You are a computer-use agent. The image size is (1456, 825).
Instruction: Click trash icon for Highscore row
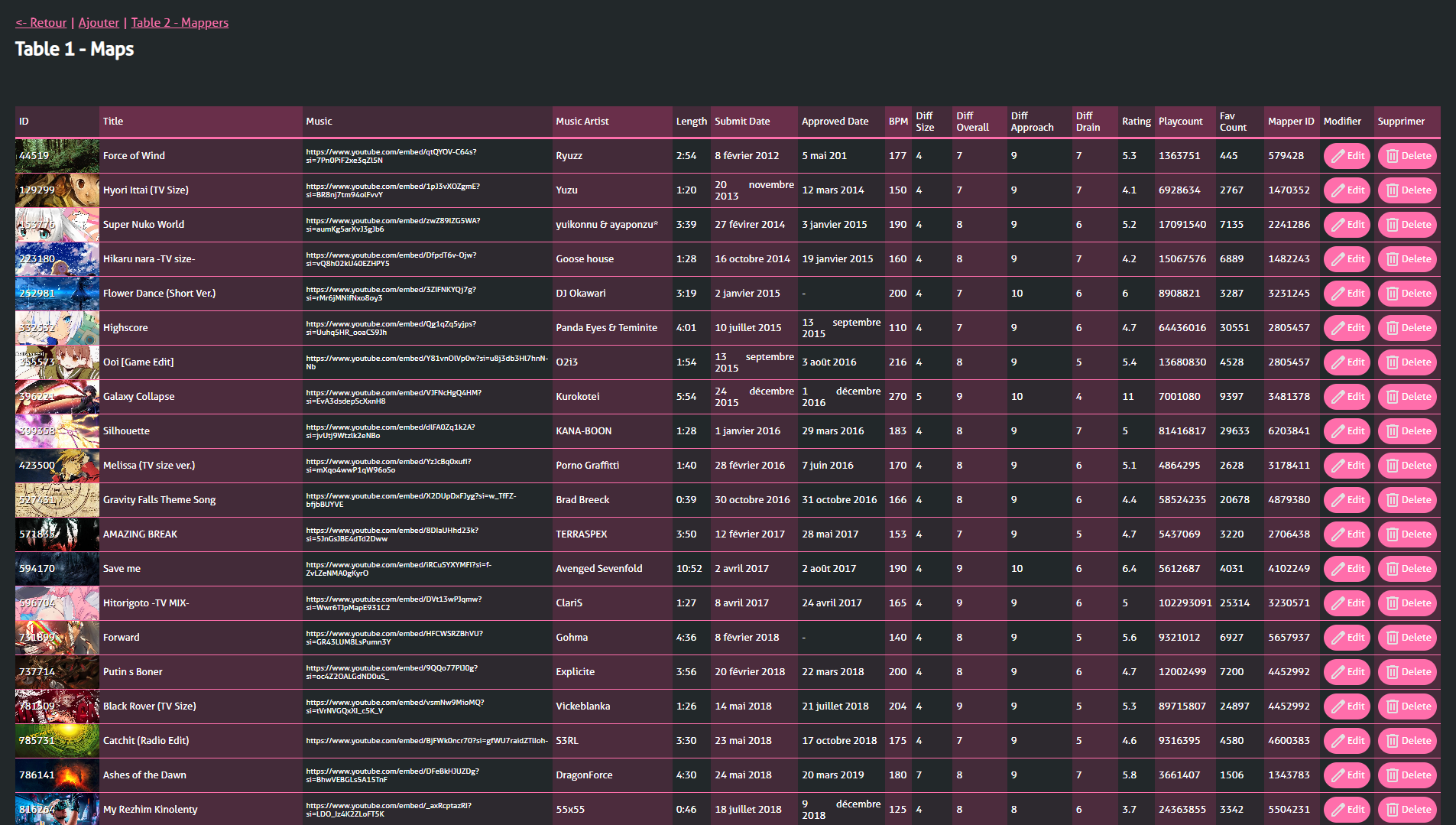[x=1392, y=328]
